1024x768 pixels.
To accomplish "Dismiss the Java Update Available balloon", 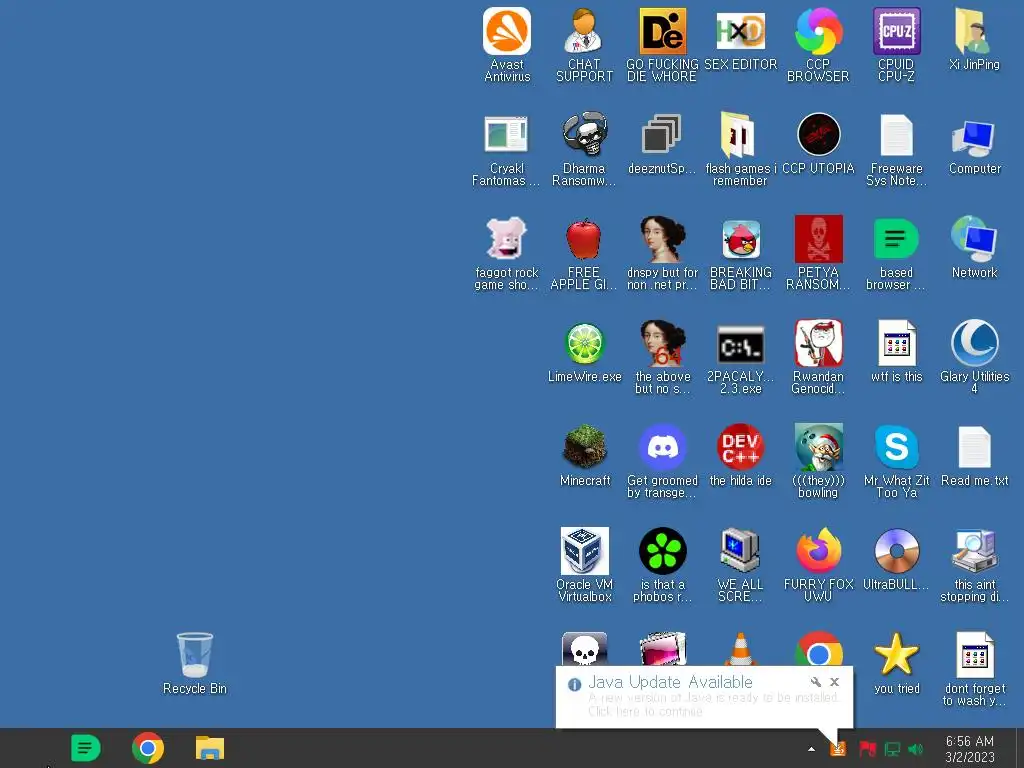I will [835, 682].
